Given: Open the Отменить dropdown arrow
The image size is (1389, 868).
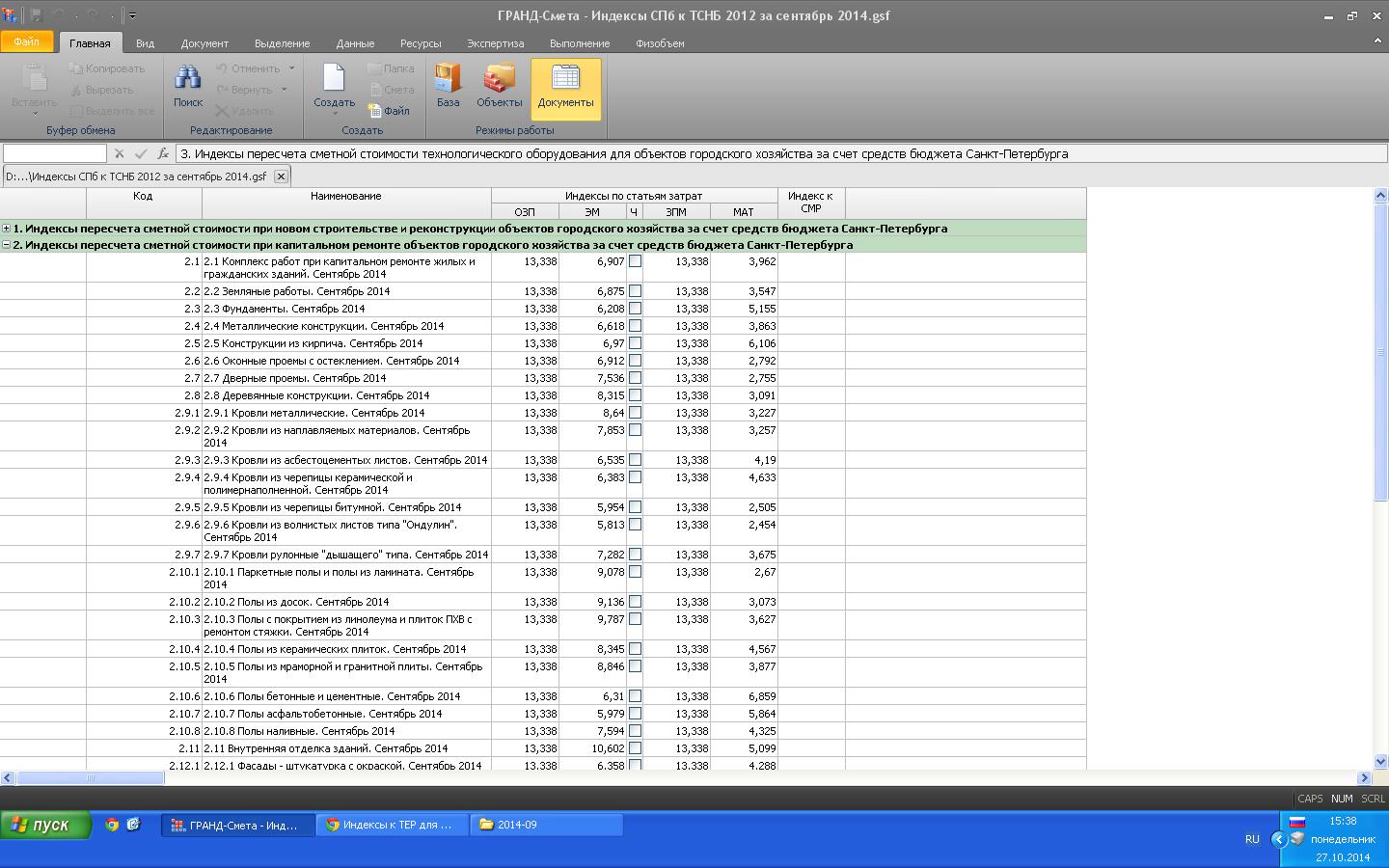Looking at the screenshot, I should 290,68.
